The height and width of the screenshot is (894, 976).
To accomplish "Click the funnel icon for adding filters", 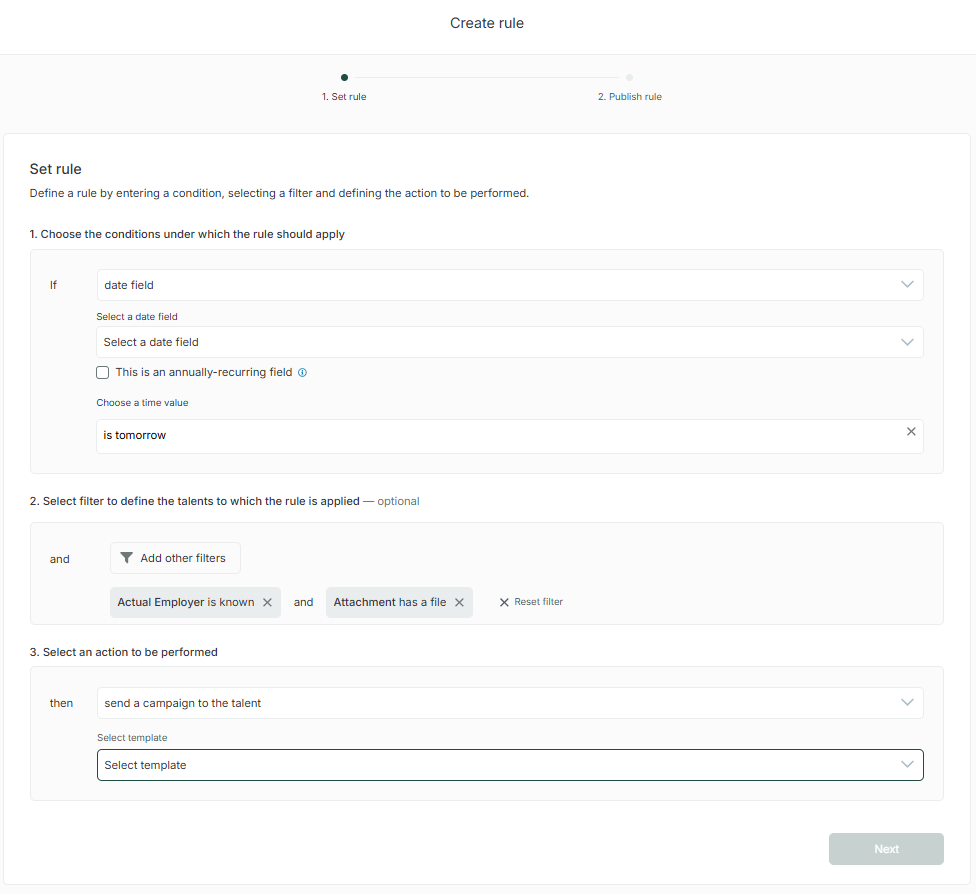I will [127, 558].
